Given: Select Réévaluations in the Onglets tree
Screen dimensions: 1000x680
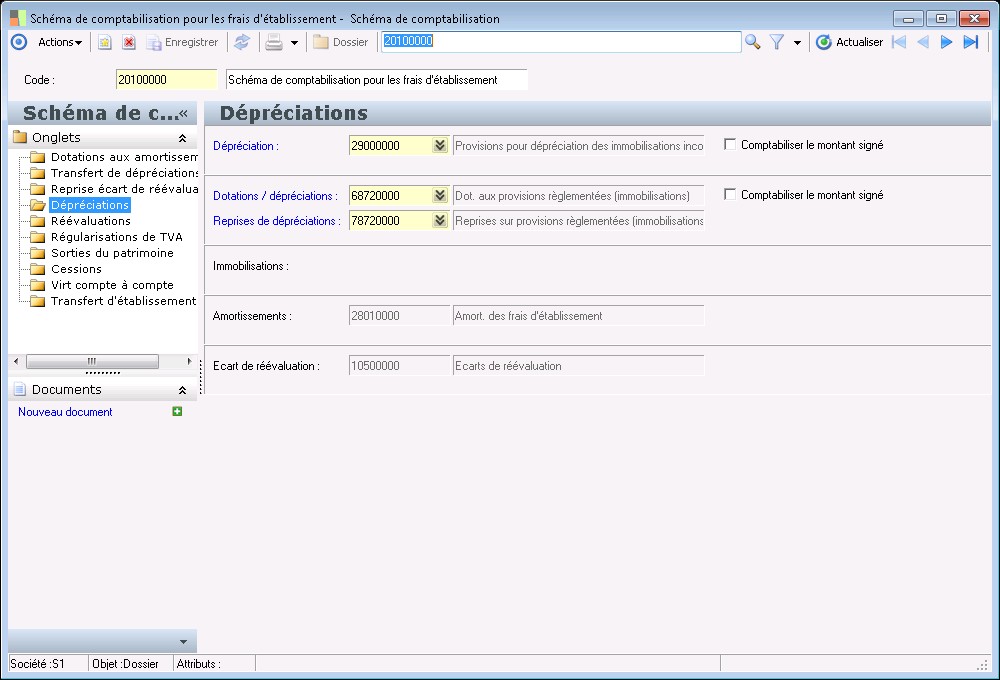Looking at the screenshot, I should pyautogui.click(x=90, y=221).
